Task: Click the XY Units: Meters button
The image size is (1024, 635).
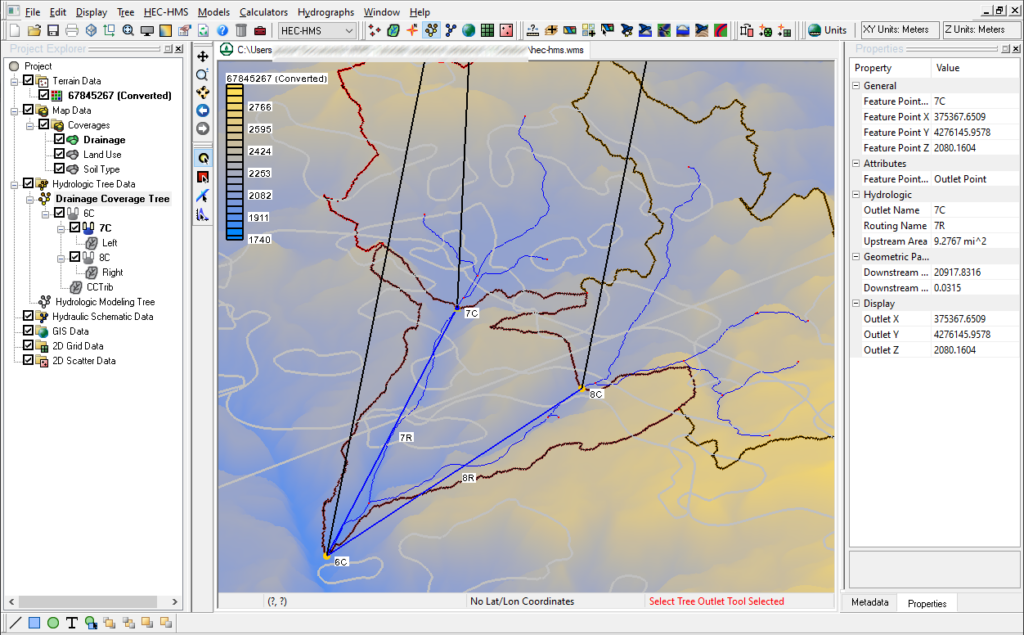Action: click(x=899, y=30)
